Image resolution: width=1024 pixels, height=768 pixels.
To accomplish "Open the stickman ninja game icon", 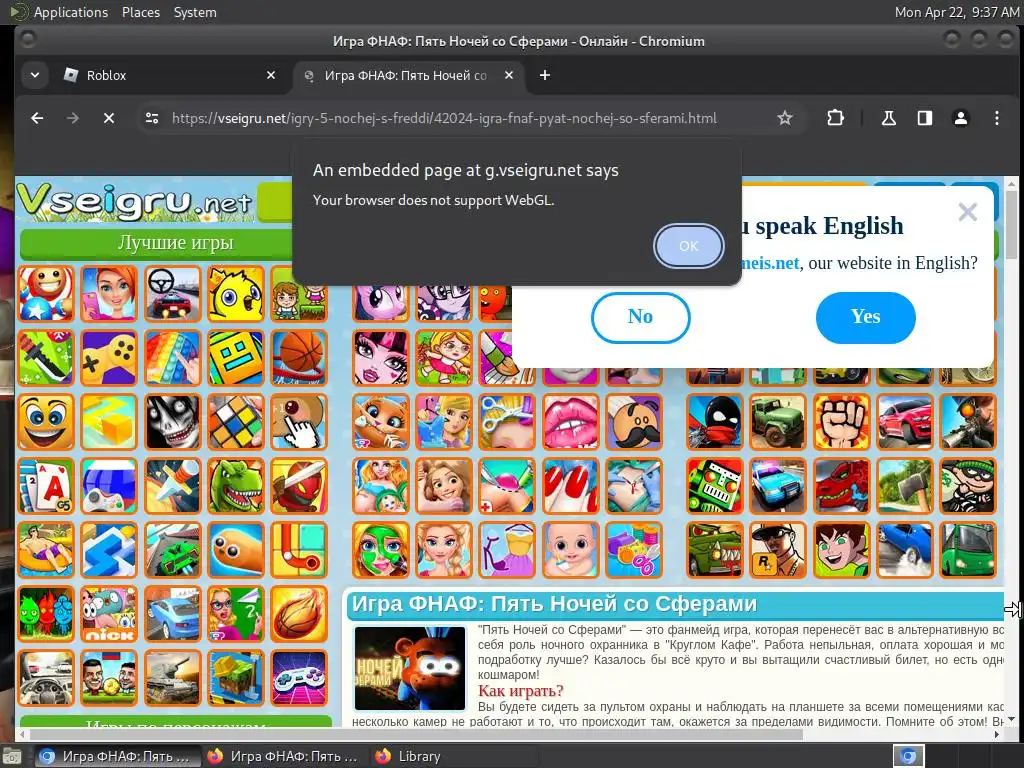I will point(714,422).
